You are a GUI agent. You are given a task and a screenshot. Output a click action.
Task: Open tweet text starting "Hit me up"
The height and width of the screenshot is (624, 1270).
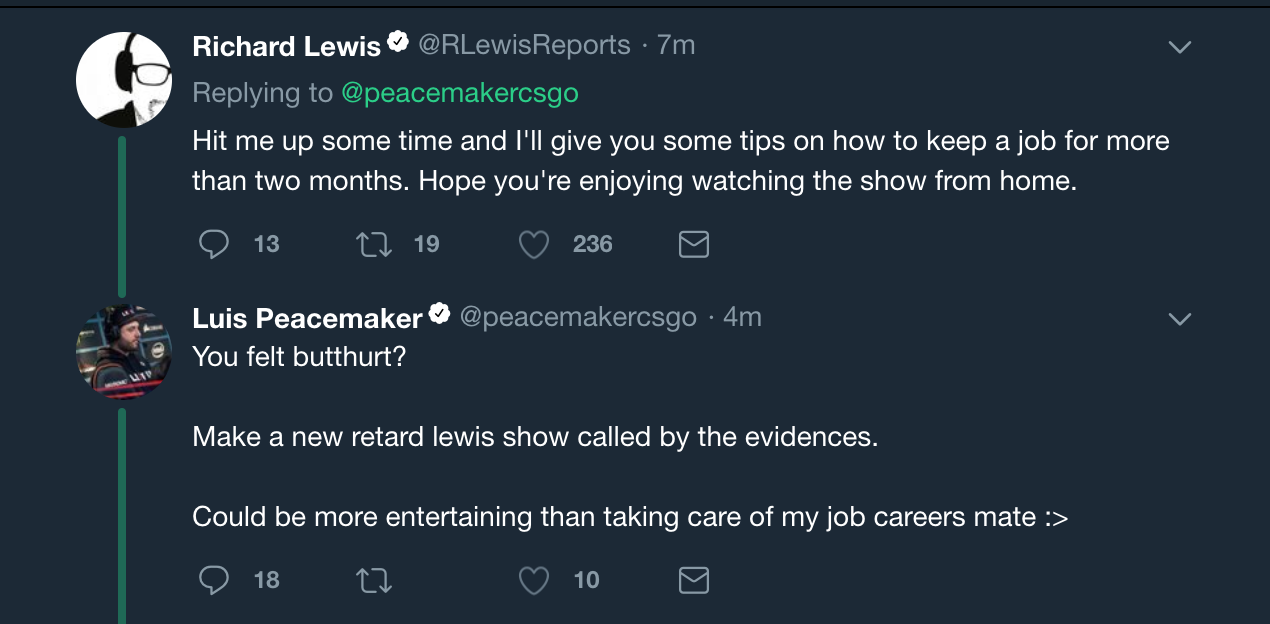click(680, 161)
